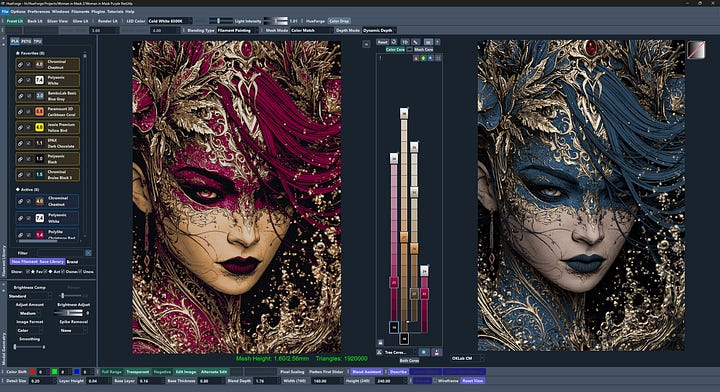Click the link icon on Polysonic Black filament
This screenshot has height=392, width=720.
point(21,159)
